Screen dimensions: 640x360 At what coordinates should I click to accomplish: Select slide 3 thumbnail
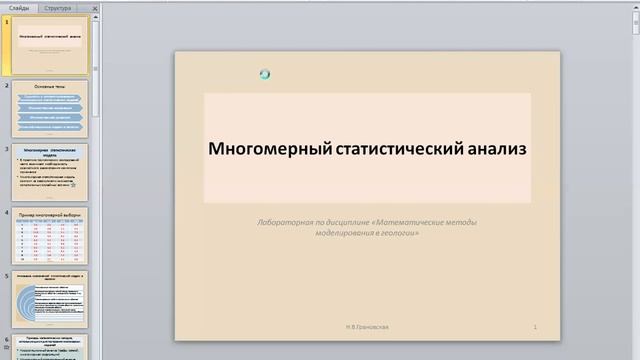(50, 172)
